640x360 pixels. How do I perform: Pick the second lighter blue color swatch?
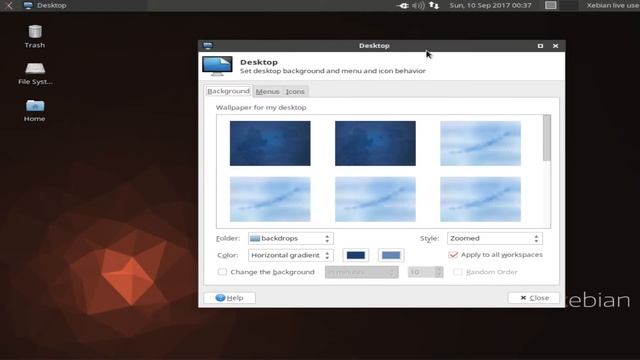[391, 255]
